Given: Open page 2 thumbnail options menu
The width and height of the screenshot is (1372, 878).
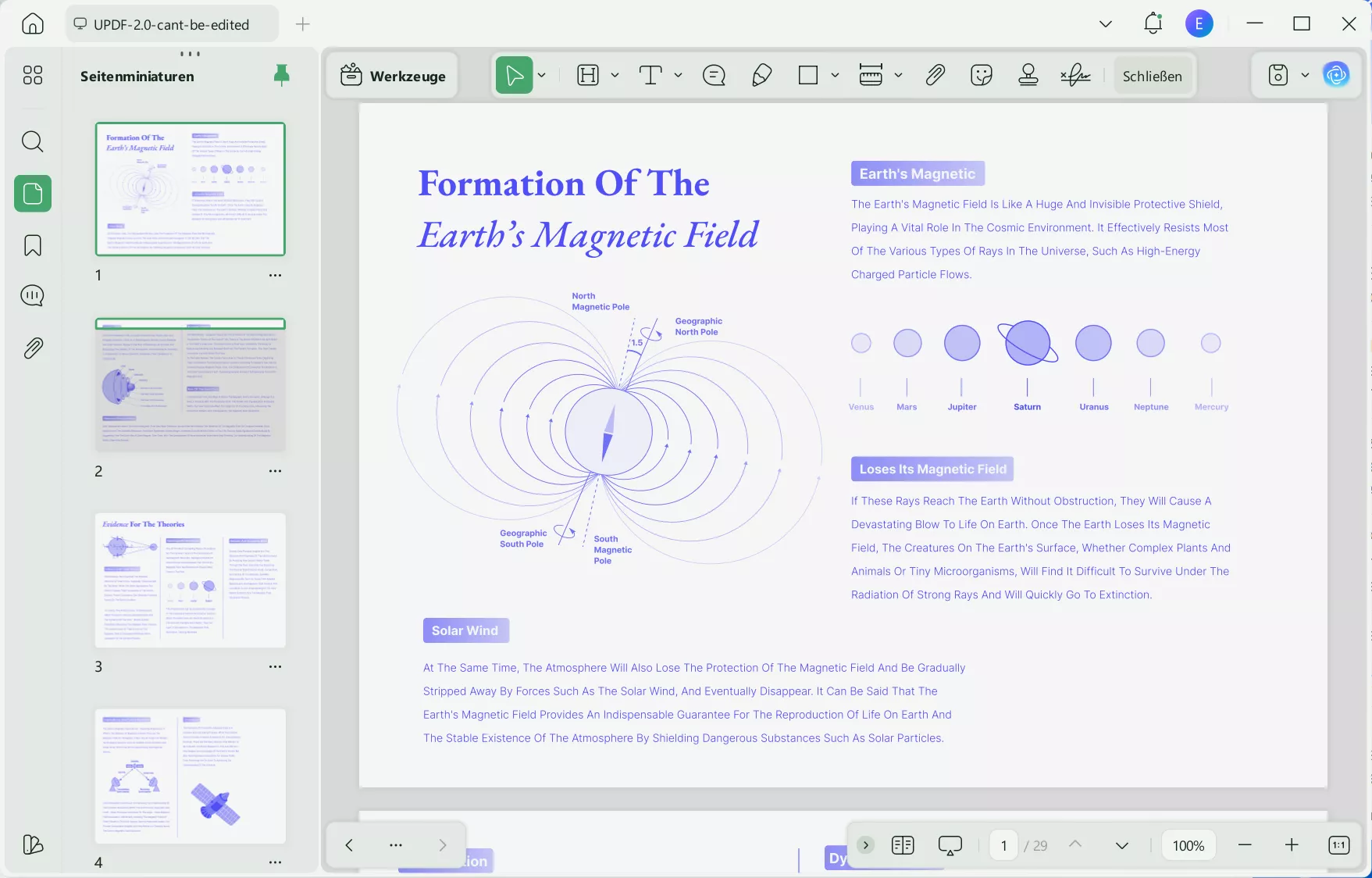Looking at the screenshot, I should coord(275,471).
